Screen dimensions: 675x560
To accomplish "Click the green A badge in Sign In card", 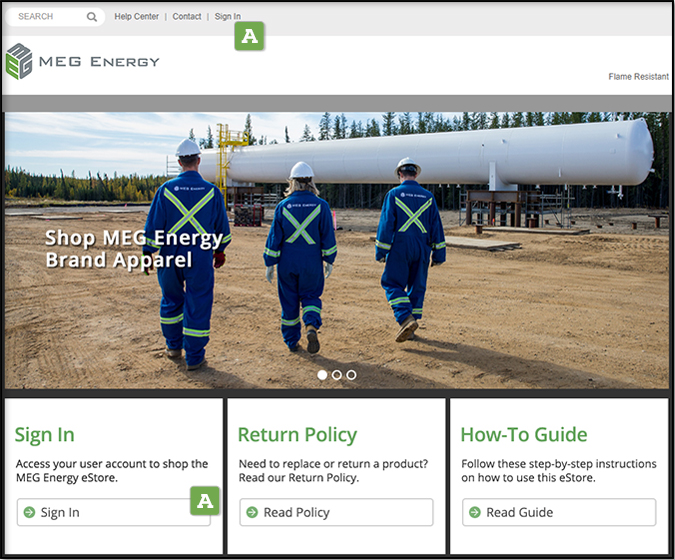I will pyautogui.click(x=205, y=500).
